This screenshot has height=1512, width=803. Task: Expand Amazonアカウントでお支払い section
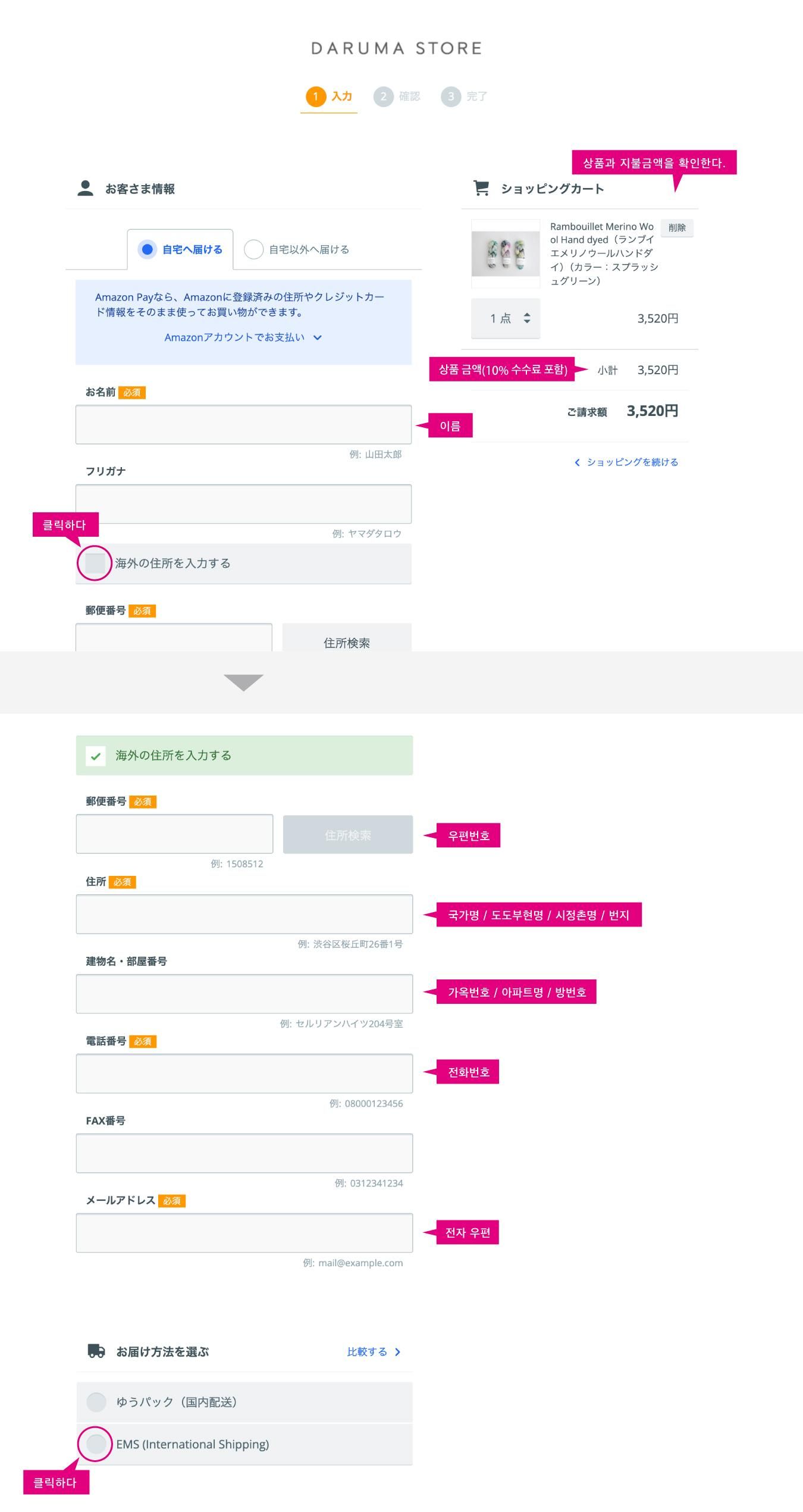(x=243, y=337)
